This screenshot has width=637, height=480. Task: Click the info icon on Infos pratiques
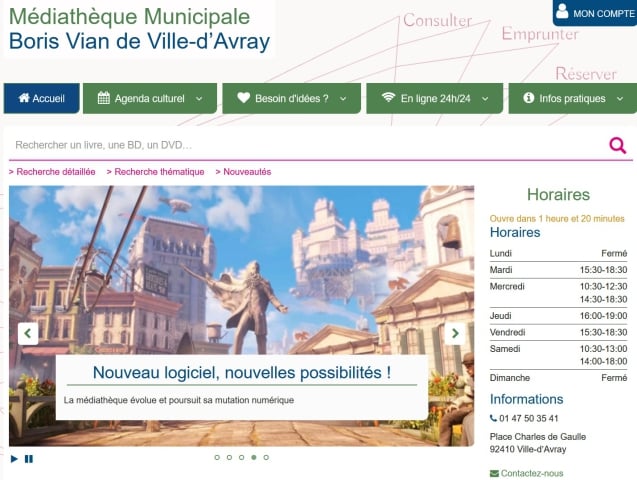pyautogui.click(x=529, y=98)
